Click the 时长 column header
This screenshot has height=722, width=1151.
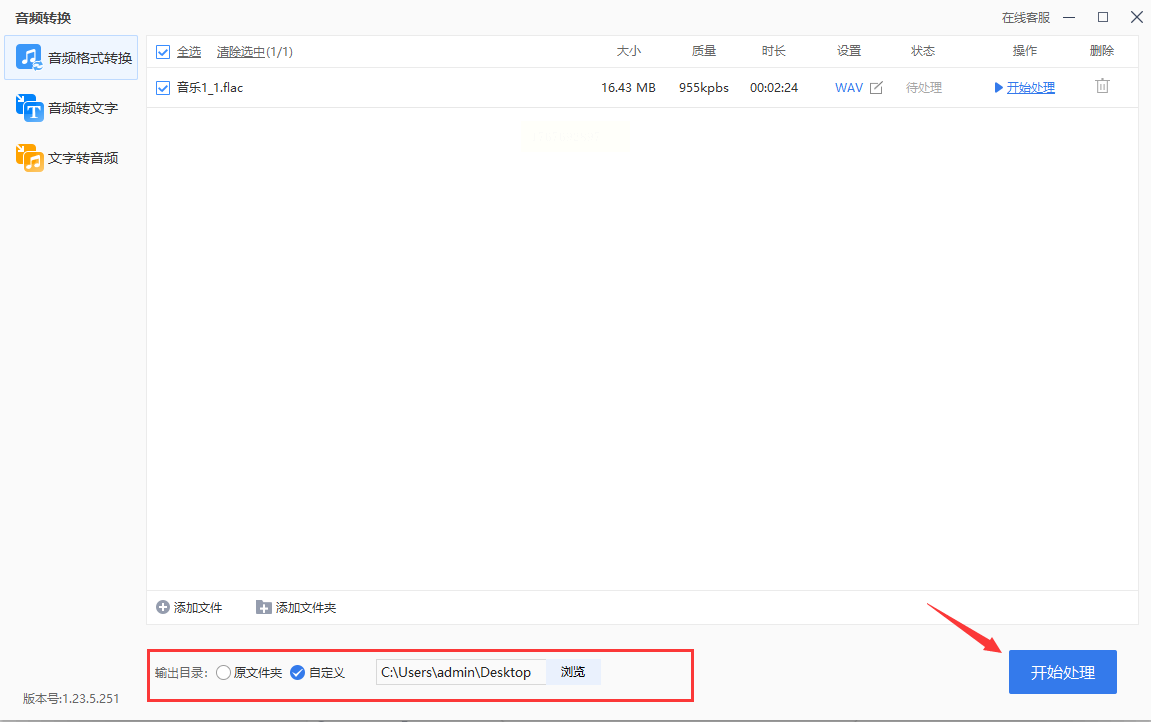tap(774, 51)
